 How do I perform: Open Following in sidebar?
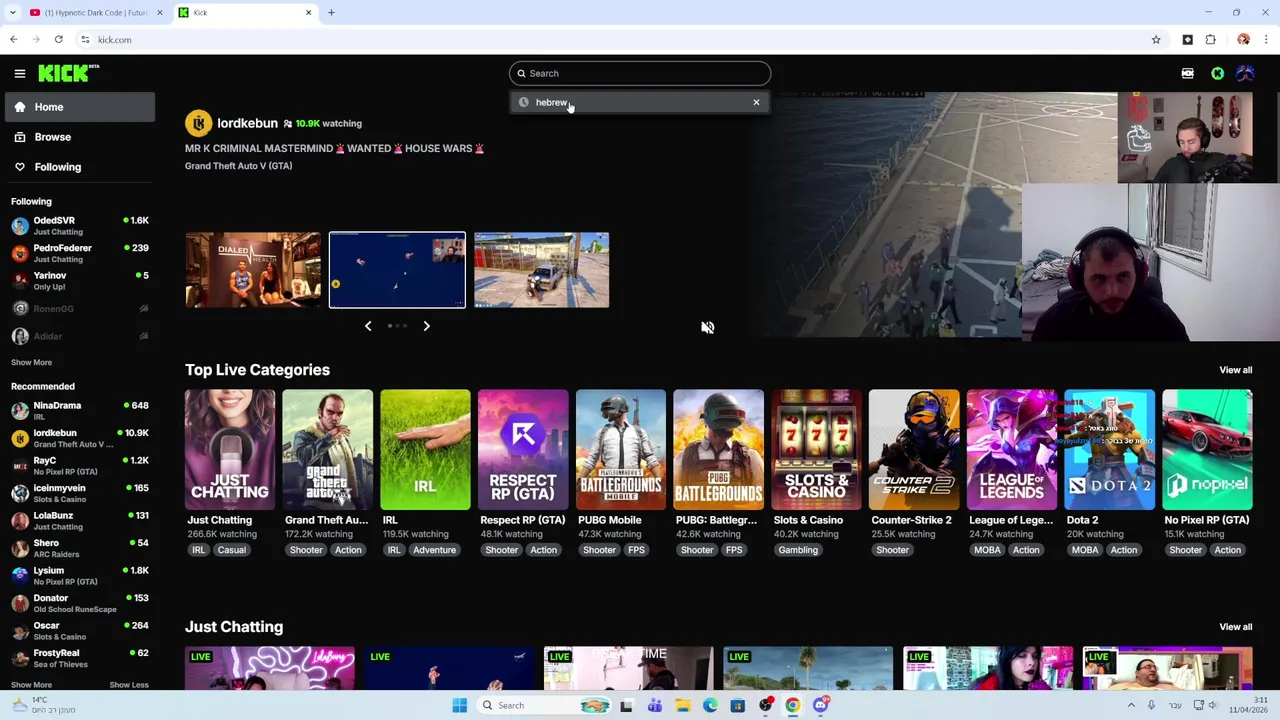[78, 167]
